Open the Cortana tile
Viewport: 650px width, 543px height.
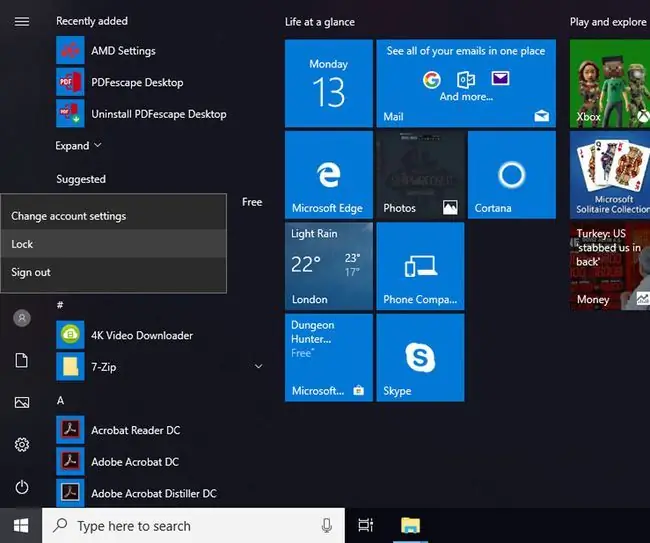pyautogui.click(x=512, y=175)
